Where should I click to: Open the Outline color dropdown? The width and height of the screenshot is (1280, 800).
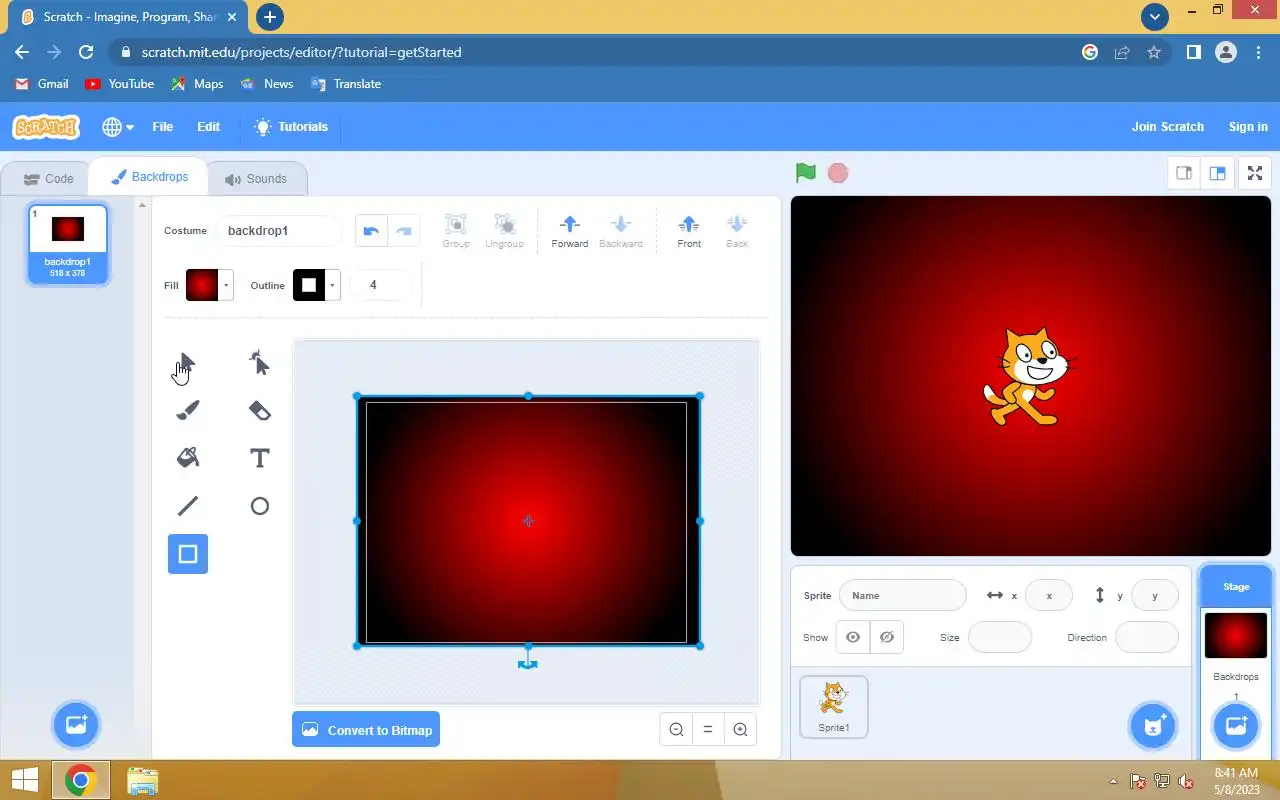(333, 285)
